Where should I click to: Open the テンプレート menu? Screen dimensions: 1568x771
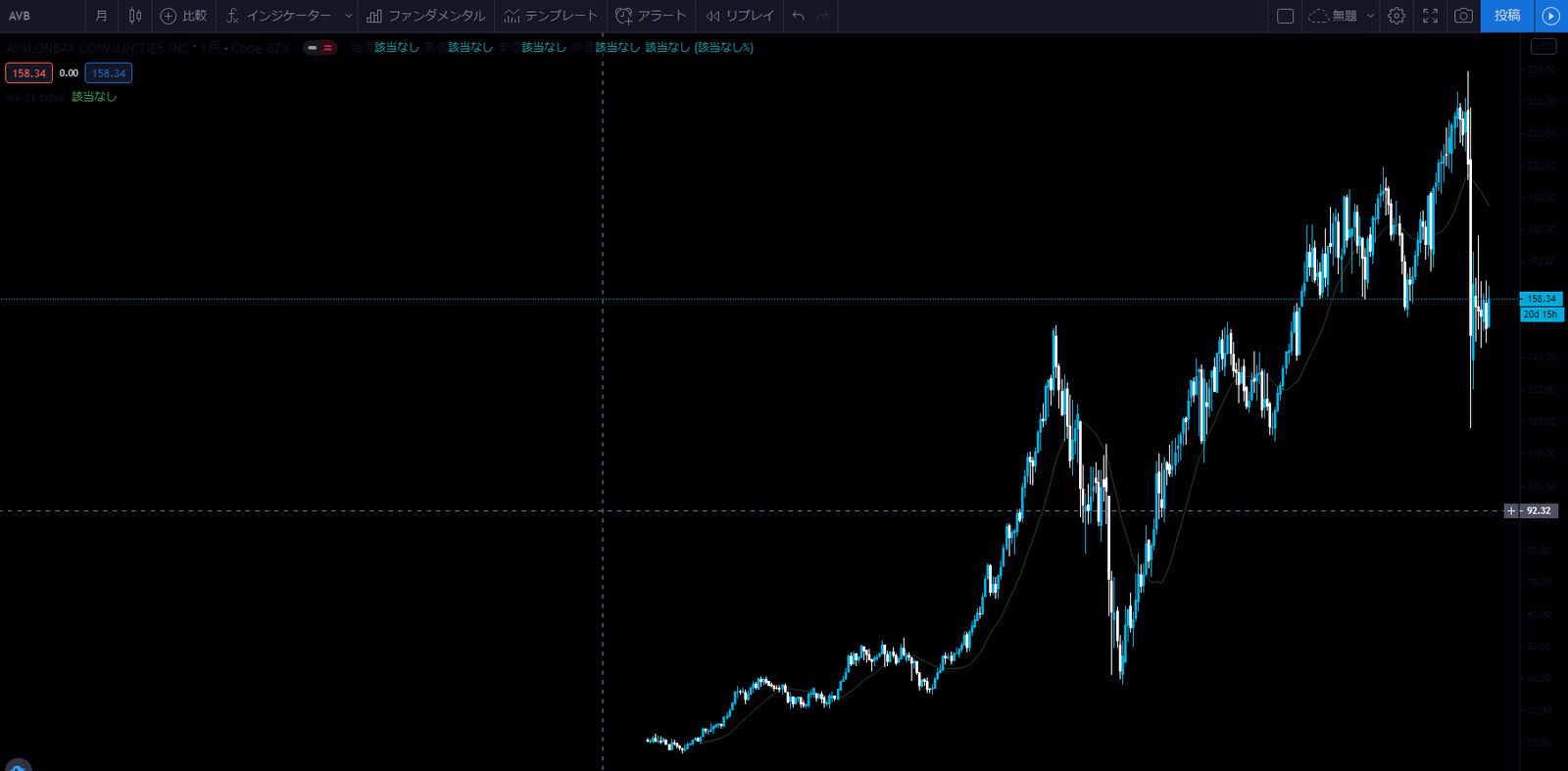pos(551,16)
